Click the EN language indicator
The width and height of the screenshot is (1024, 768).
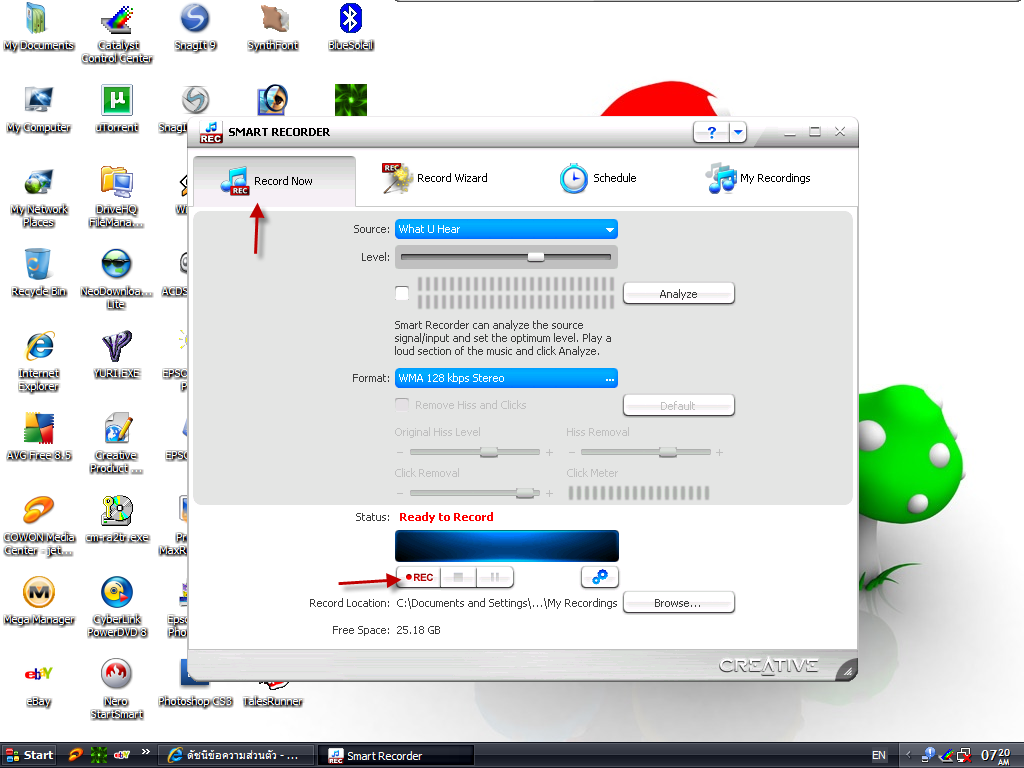(878, 756)
